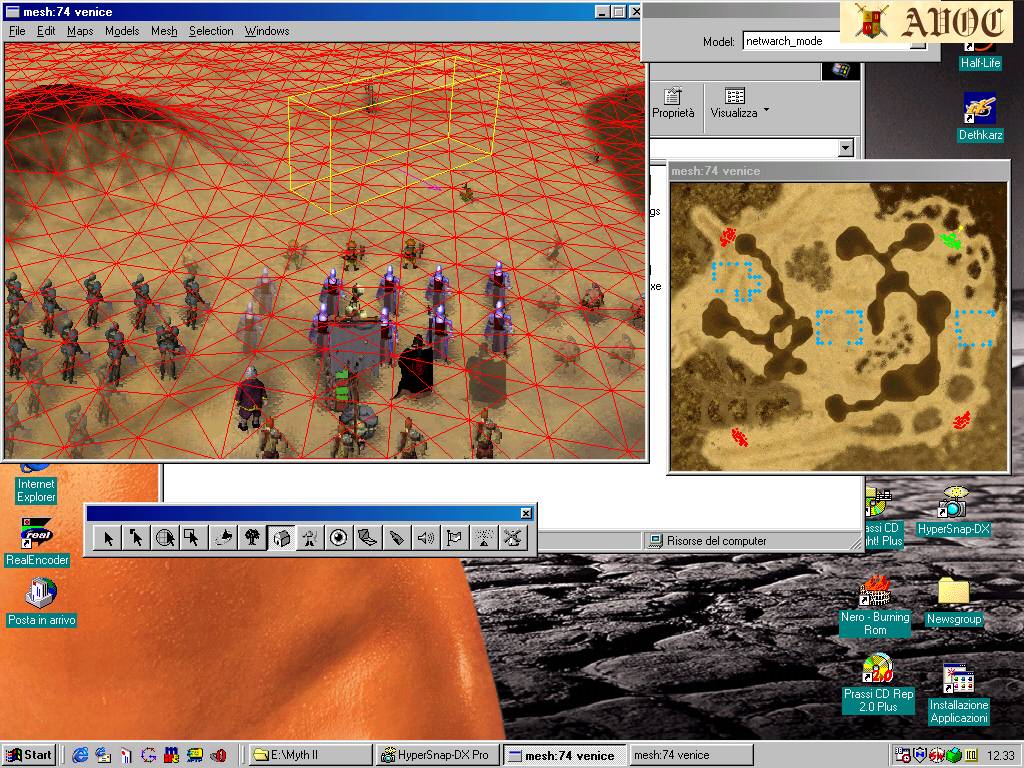Open the Dethkarz desktop shortcut
This screenshot has width=1024, height=768.
[x=980, y=118]
